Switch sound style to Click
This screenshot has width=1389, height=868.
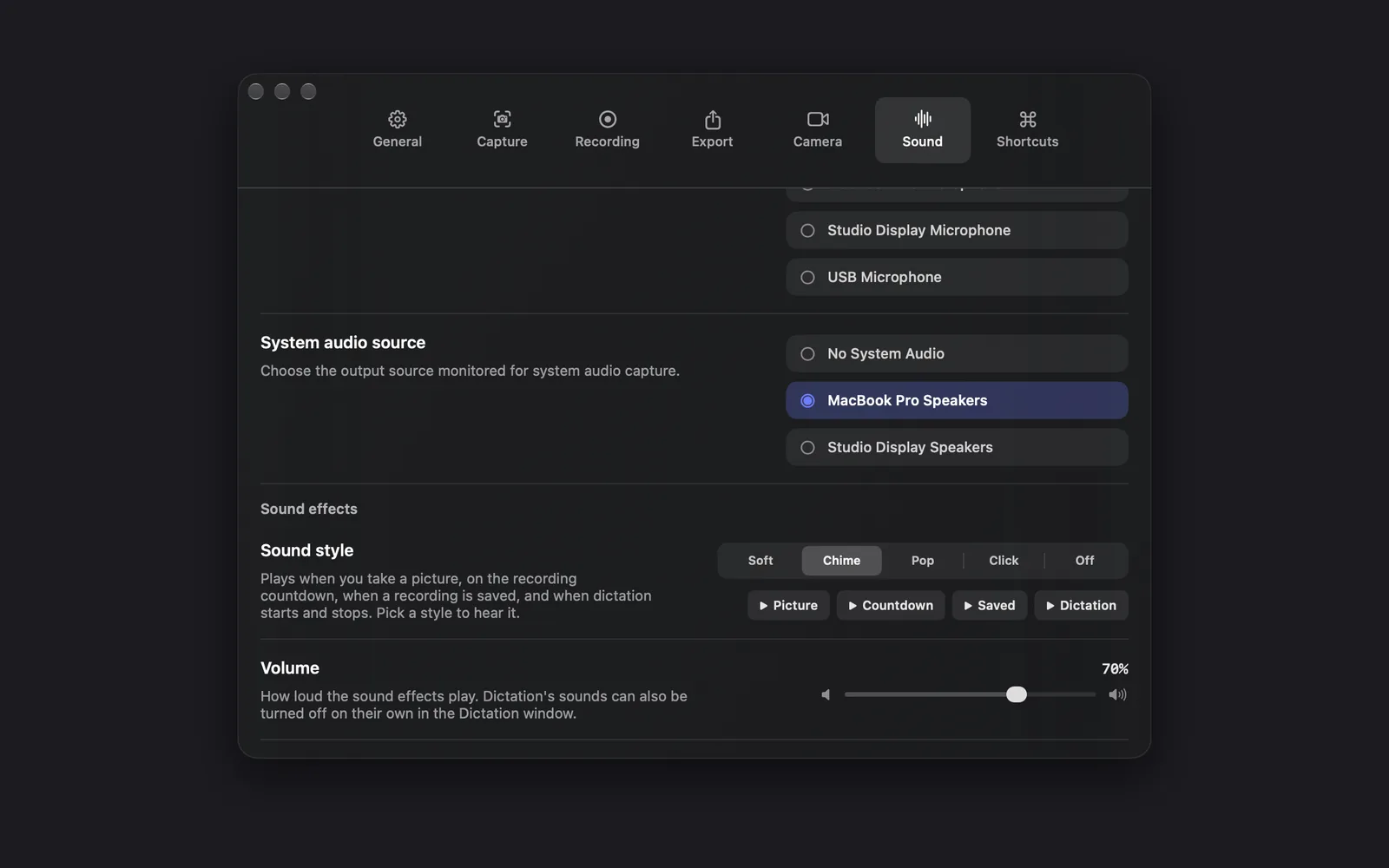pyautogui.click(x=1004, y=561)
